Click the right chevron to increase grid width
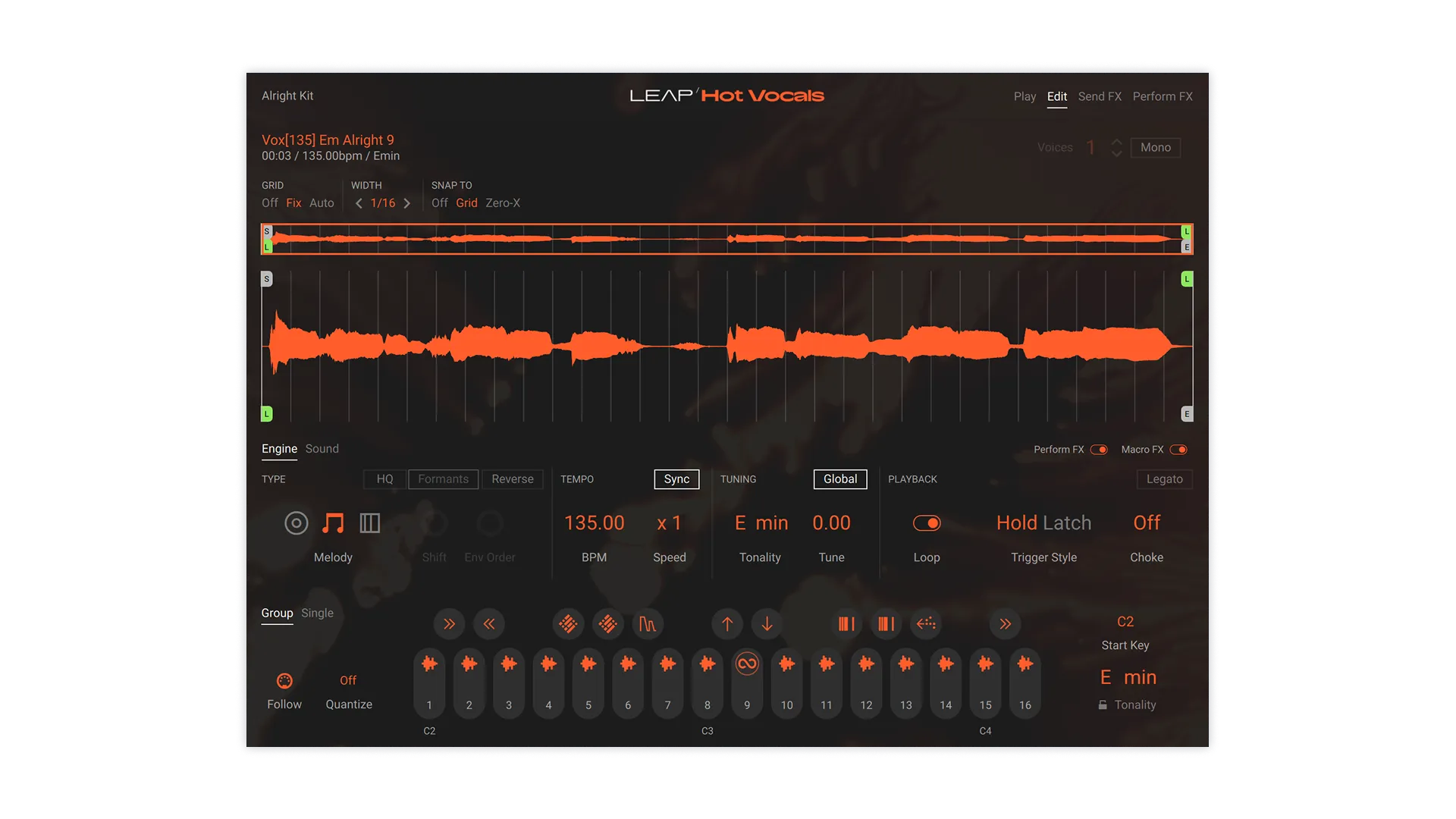Image resolution: width=1456 pixels, height=819 pixels. pyautogui.click(x=406, y=203)
